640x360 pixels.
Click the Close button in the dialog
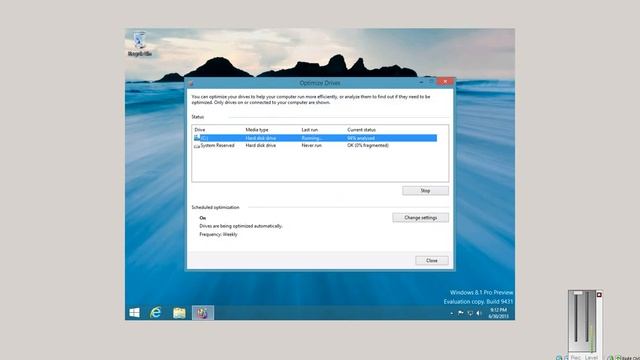[x=432, y=260]
